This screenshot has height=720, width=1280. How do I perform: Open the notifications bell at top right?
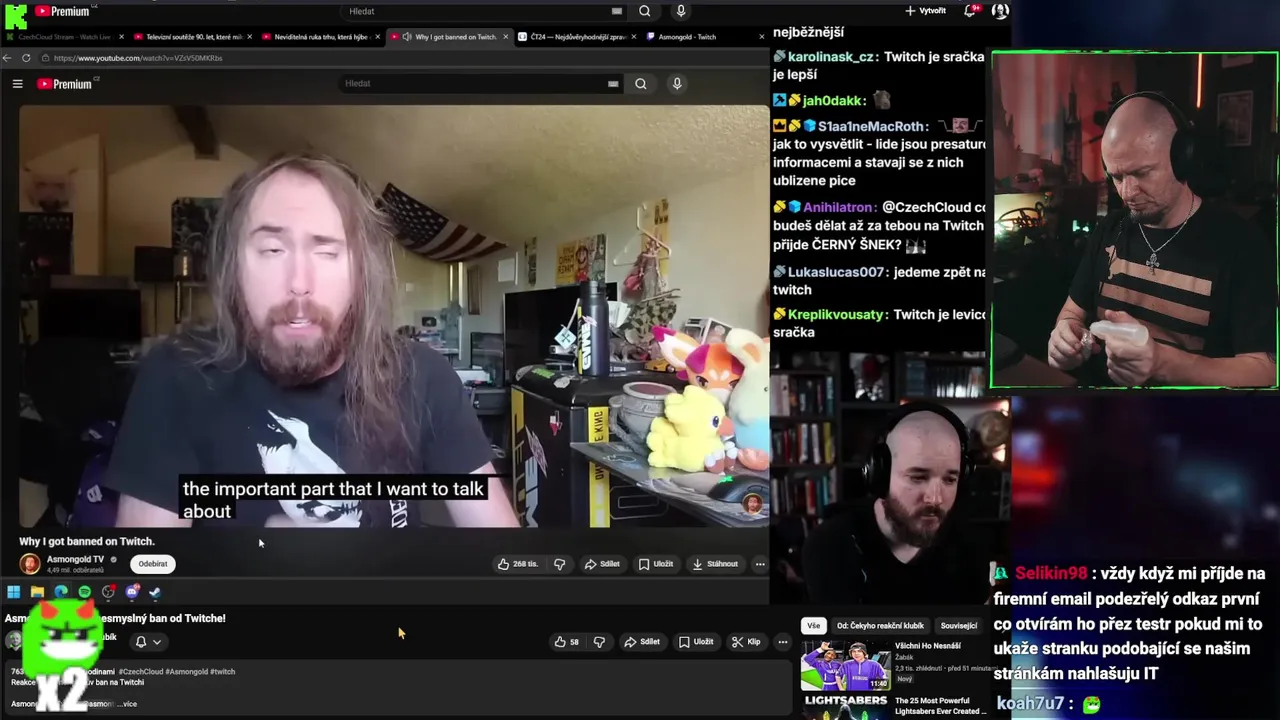[x=969, y=11]
